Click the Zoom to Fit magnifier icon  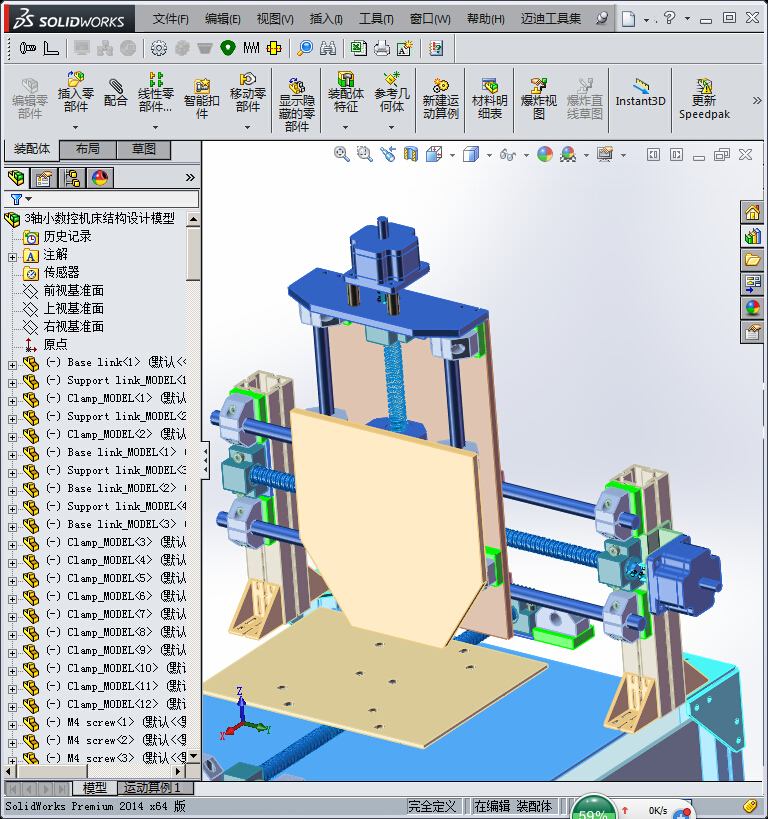pyautogui.click(x=342, y=154)
